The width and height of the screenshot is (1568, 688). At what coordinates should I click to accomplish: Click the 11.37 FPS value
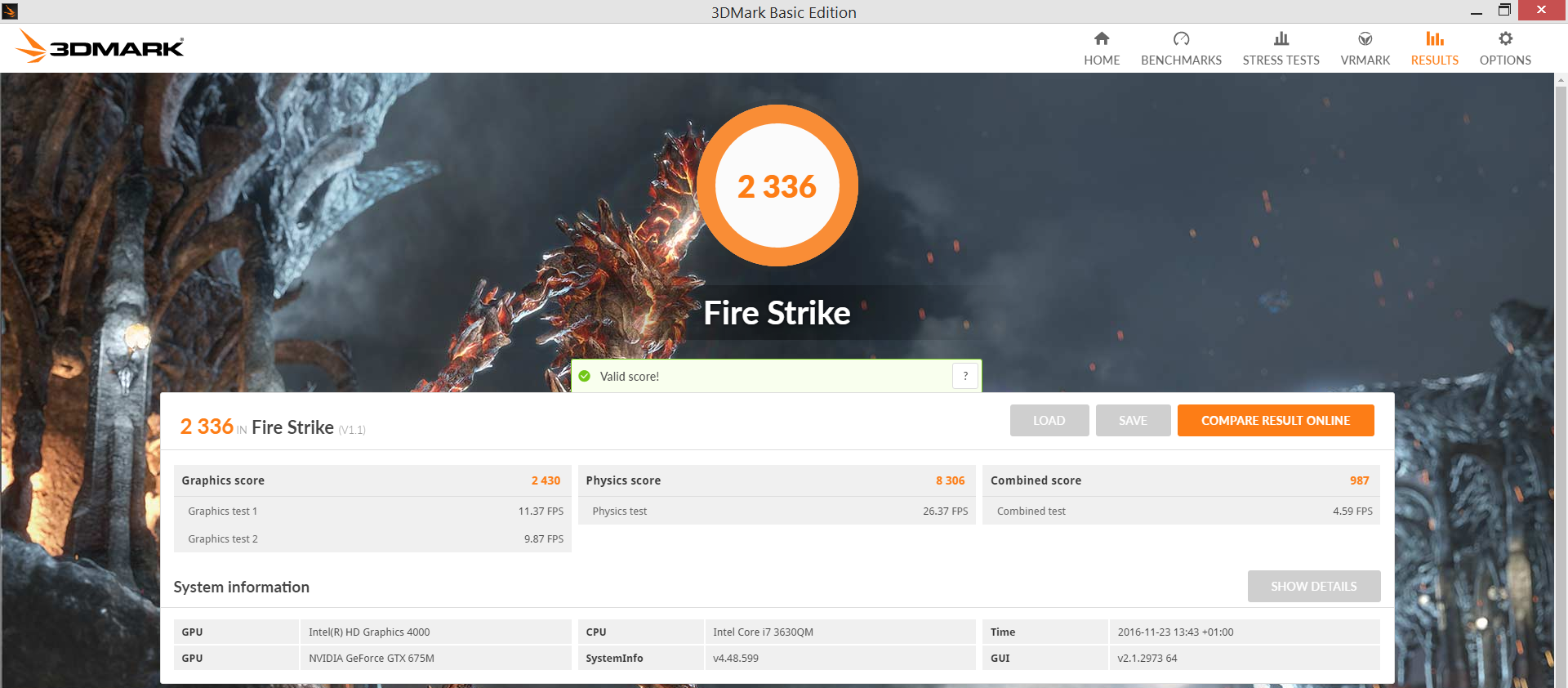tap(541, 512)
